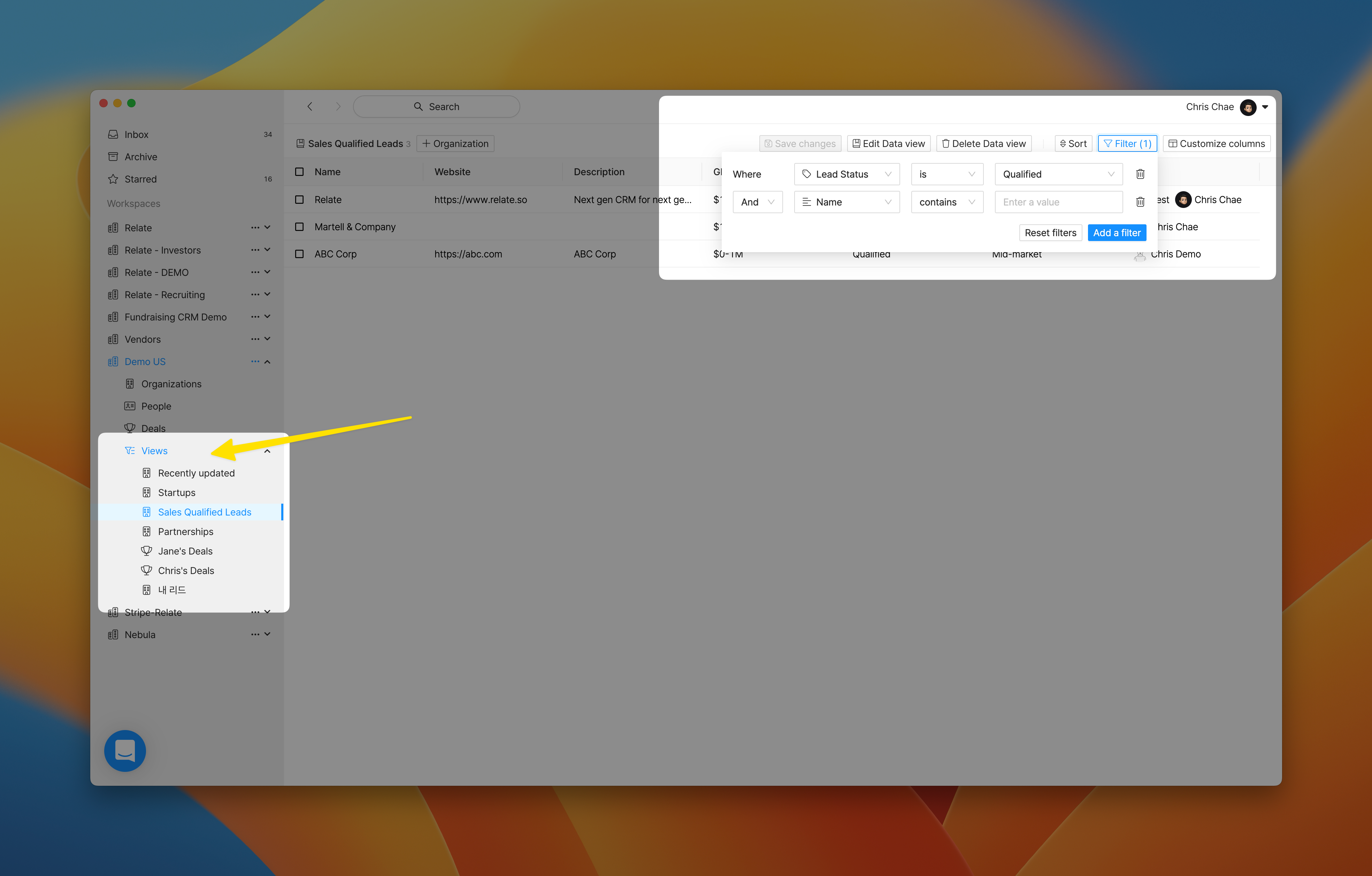This screenshot has height=876, width=1372.
Task: Select Jane's Deals view
Action: point(185,551)
